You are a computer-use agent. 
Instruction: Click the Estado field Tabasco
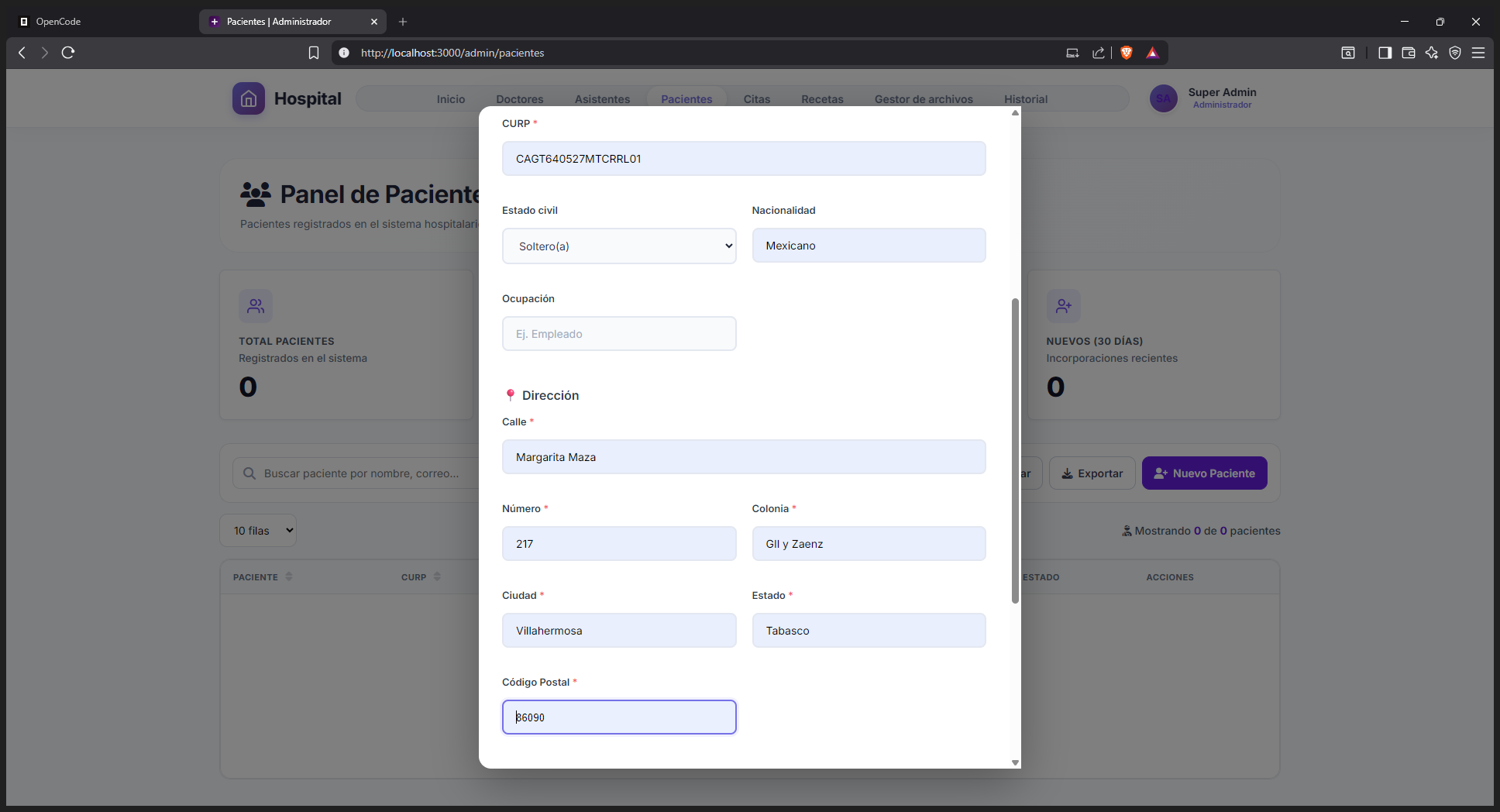point(869,631)
